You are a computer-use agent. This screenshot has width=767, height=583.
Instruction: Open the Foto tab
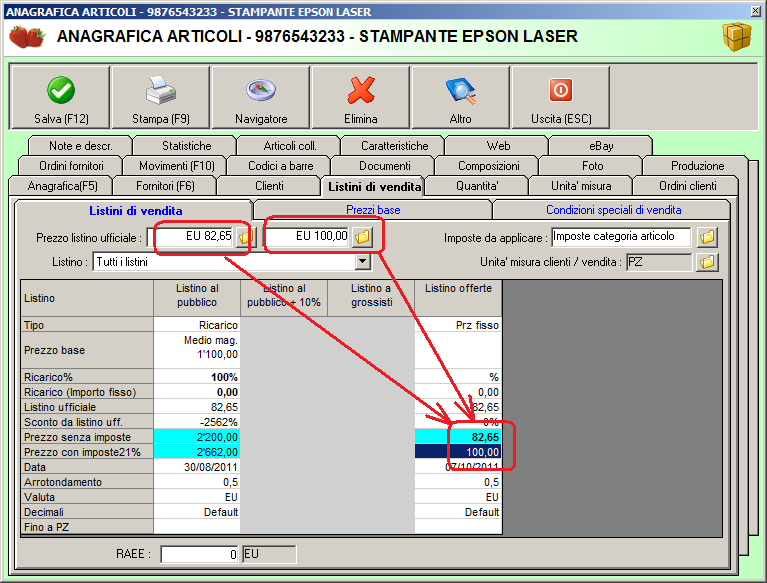(592, 166)
